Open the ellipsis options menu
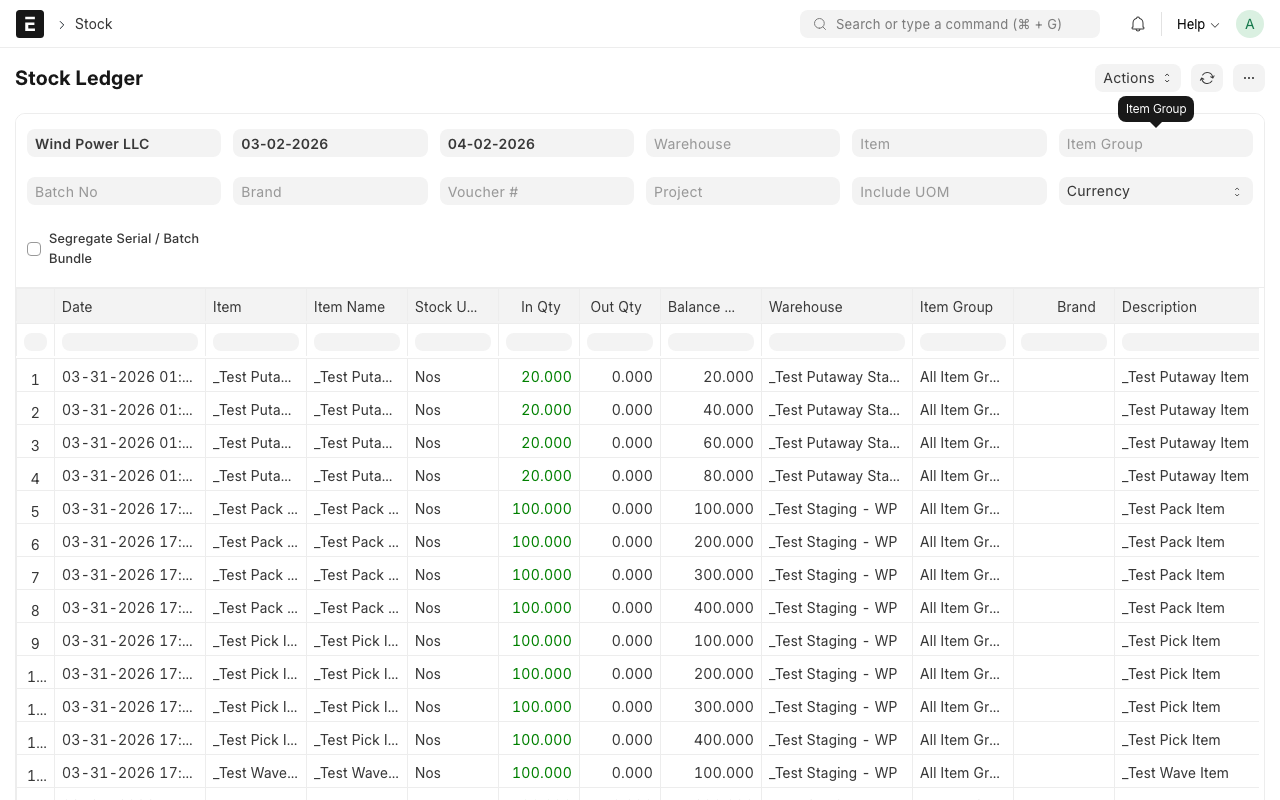1280x800 pixels. pos(1248,77)
